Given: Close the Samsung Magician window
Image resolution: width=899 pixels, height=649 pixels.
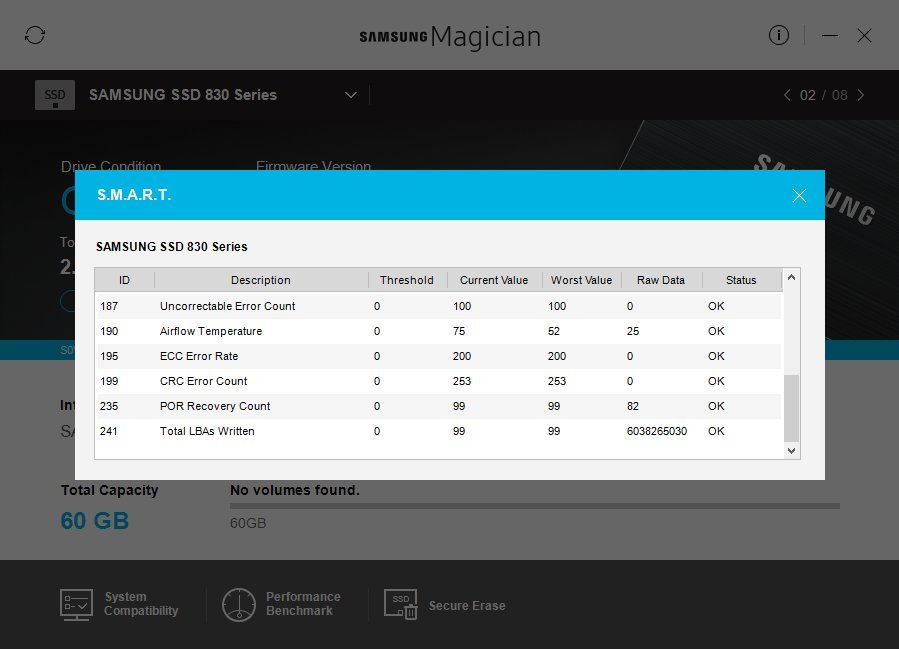Looking at the screenshot, I should pos(864,36).
